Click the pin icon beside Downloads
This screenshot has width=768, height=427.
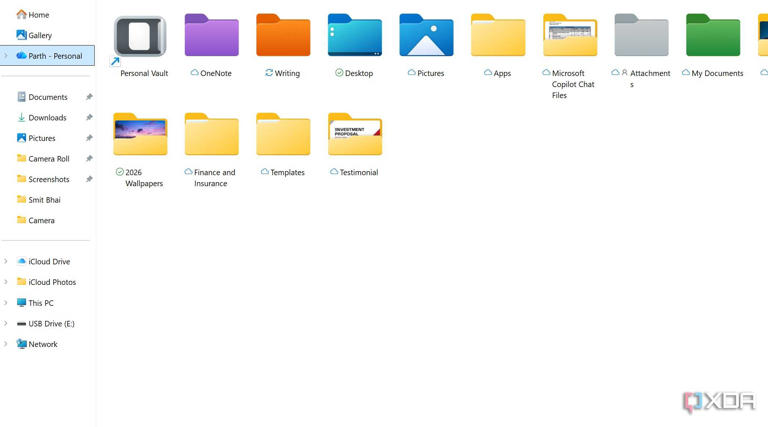89,118
